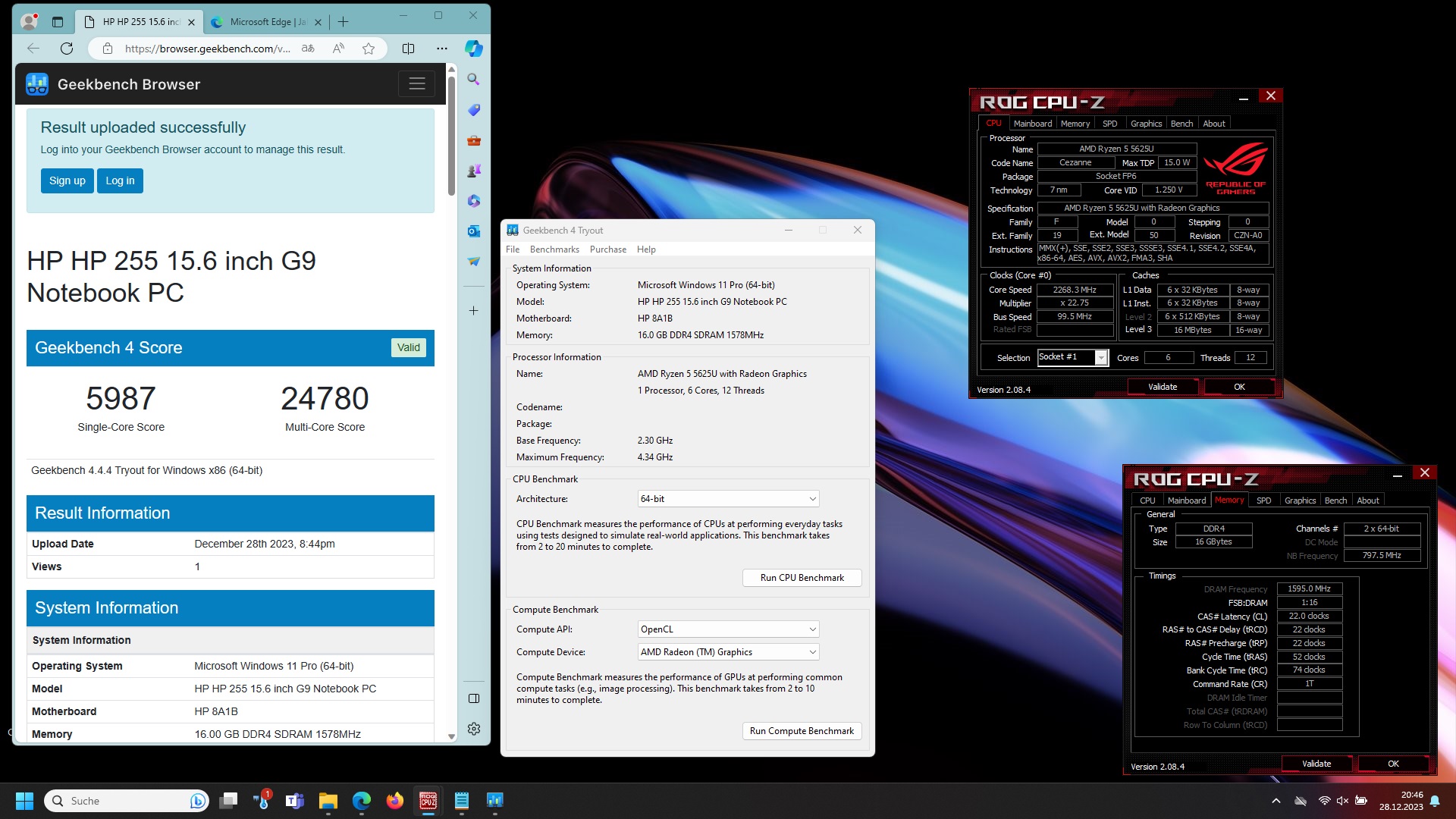Switch to Graphics tab in lower CPU-Z window

point(1300,500)
